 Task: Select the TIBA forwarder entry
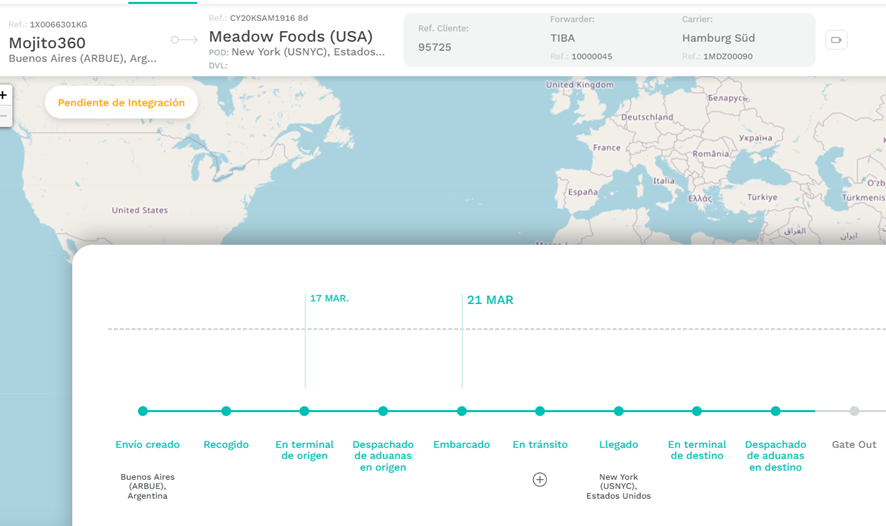tap(563, 38)
